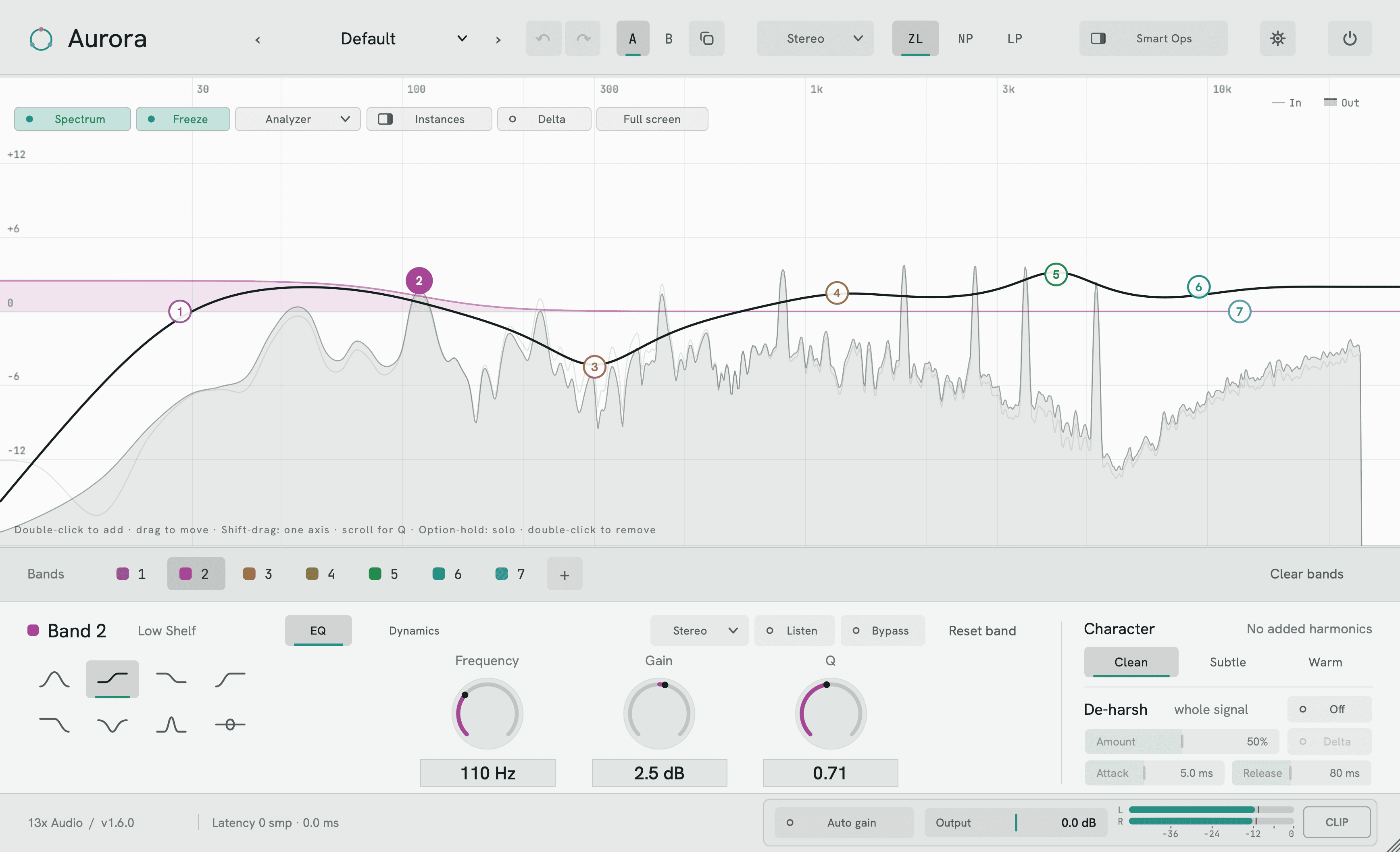Screen dimensions: 1400x852
Task: Toggle Bypass for Band 2
Action: (882, 631)
